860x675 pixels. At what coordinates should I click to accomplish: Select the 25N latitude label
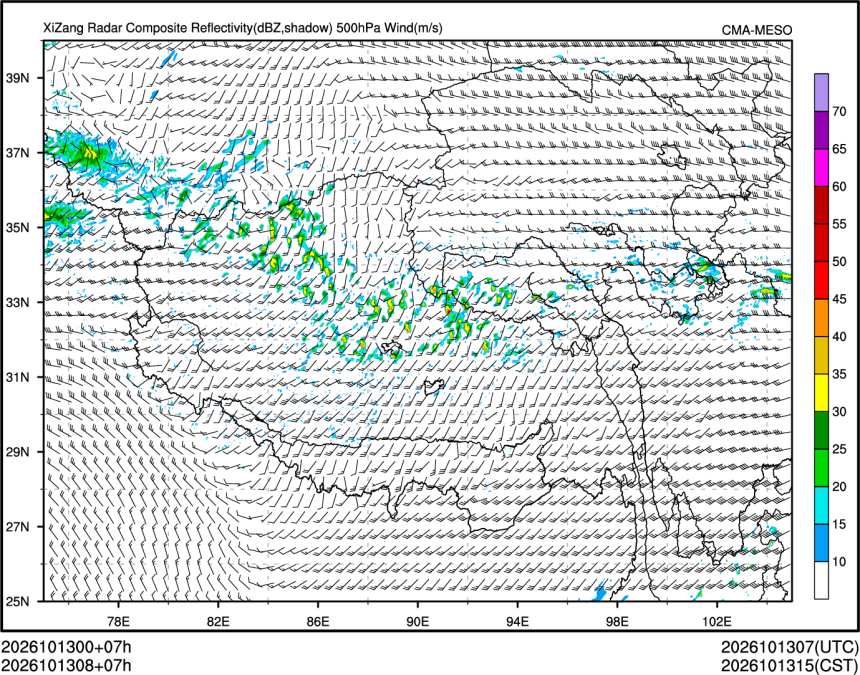tap(18, 602)
